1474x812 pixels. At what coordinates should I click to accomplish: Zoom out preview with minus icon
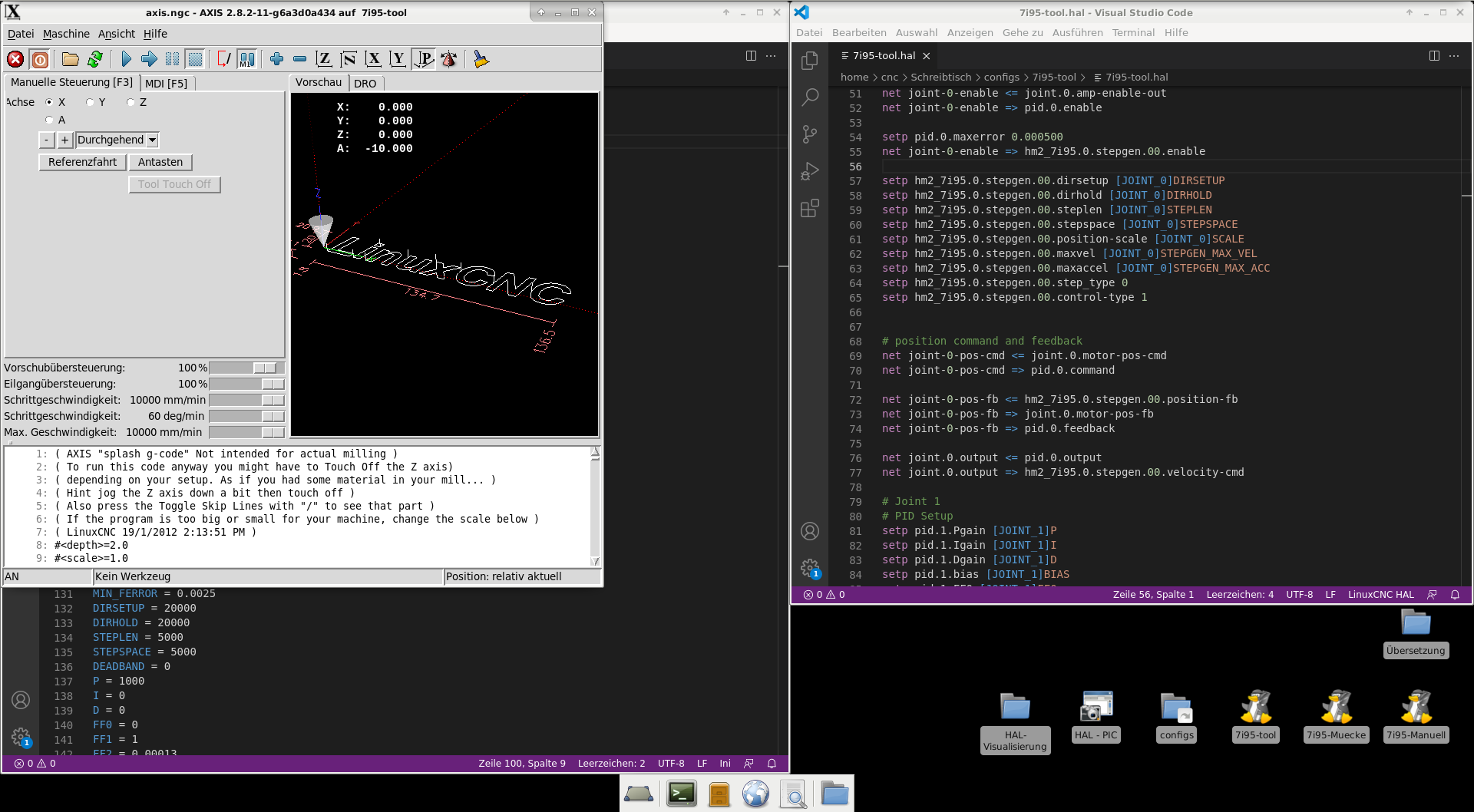coord(300,59)
